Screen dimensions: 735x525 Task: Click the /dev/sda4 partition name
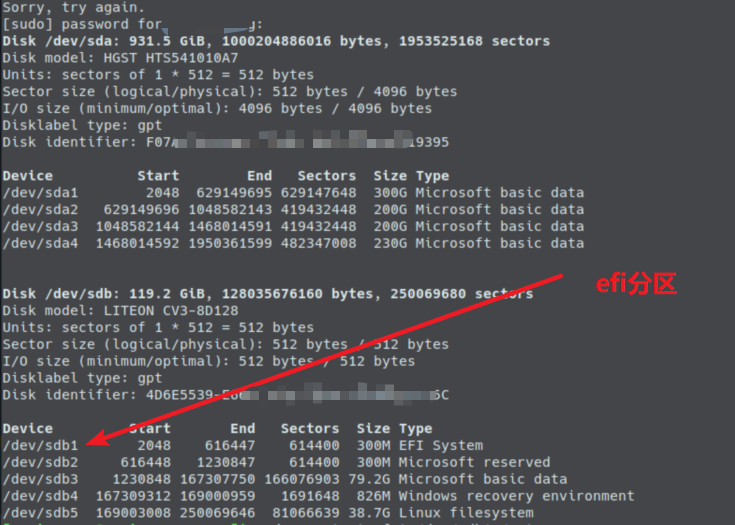coord(40,243)
